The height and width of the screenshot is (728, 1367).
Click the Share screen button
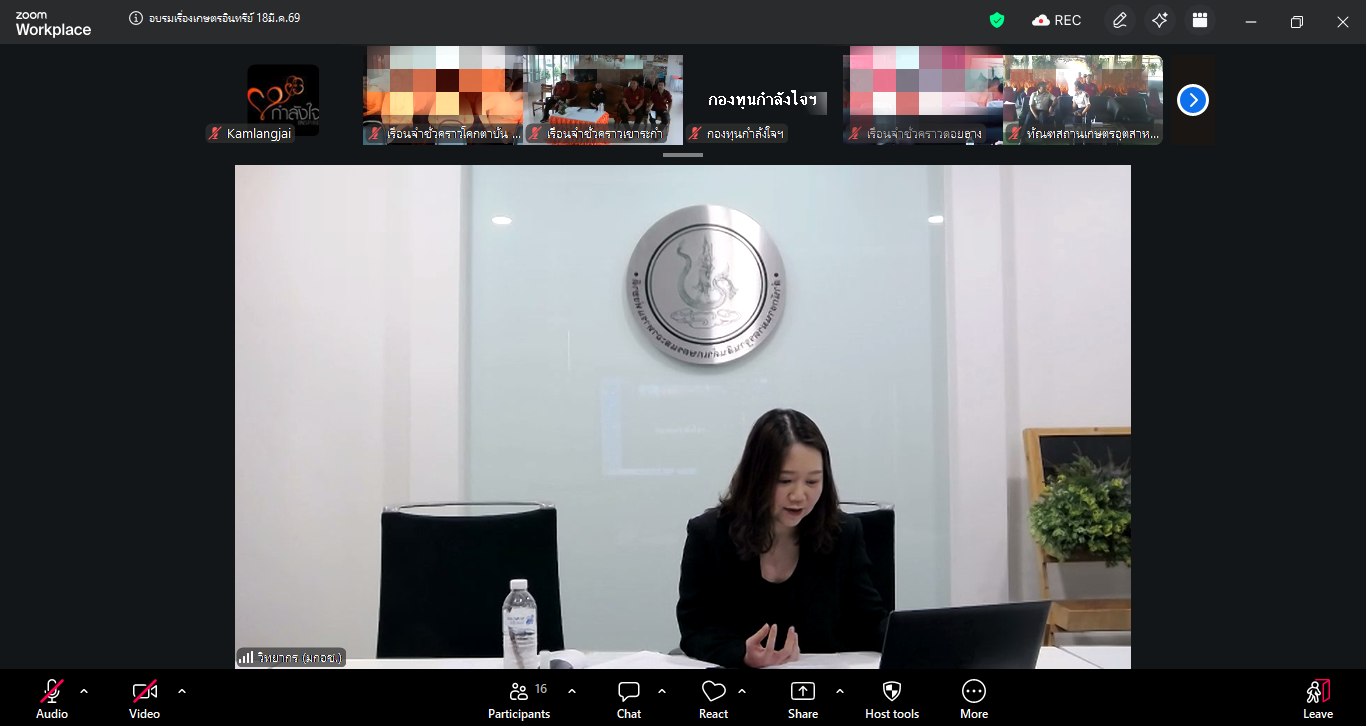pos(802,698)
